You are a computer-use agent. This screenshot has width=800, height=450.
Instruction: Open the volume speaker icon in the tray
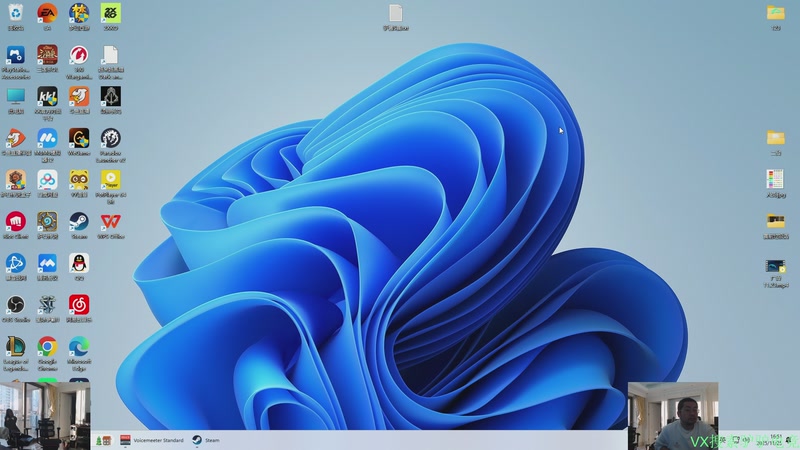coord(746,440)
